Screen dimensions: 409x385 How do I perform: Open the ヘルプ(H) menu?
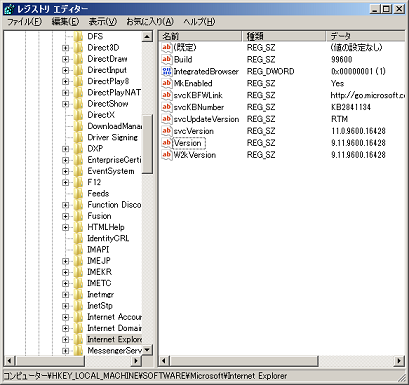coord(199,22)
